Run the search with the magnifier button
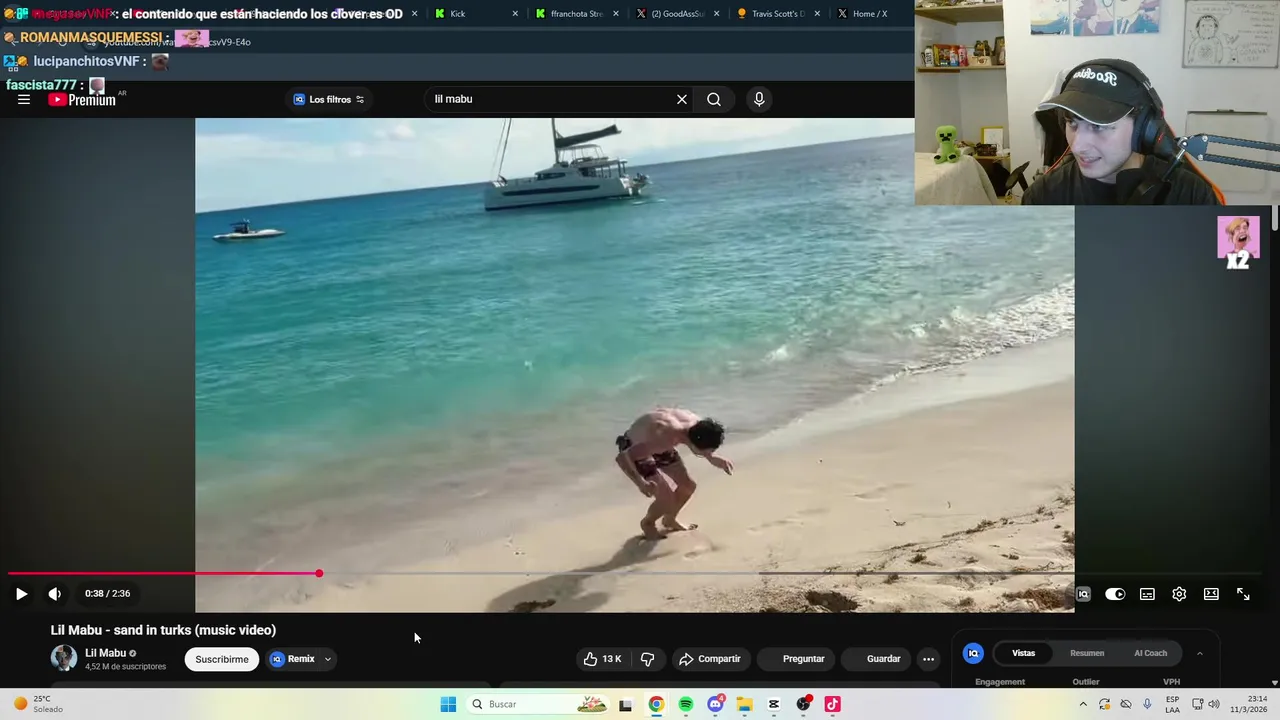The image size is (1280, 720). click(x=714, y=99)
